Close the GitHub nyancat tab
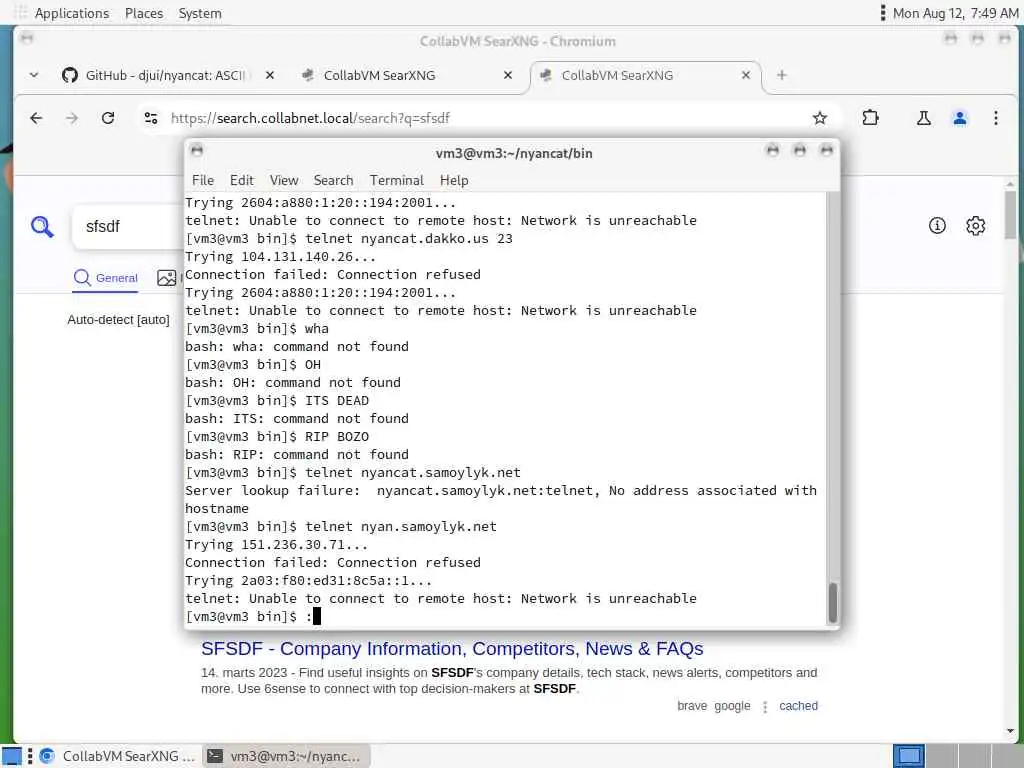The height and width of the screenshot is (768, 1024). (270, 75)
